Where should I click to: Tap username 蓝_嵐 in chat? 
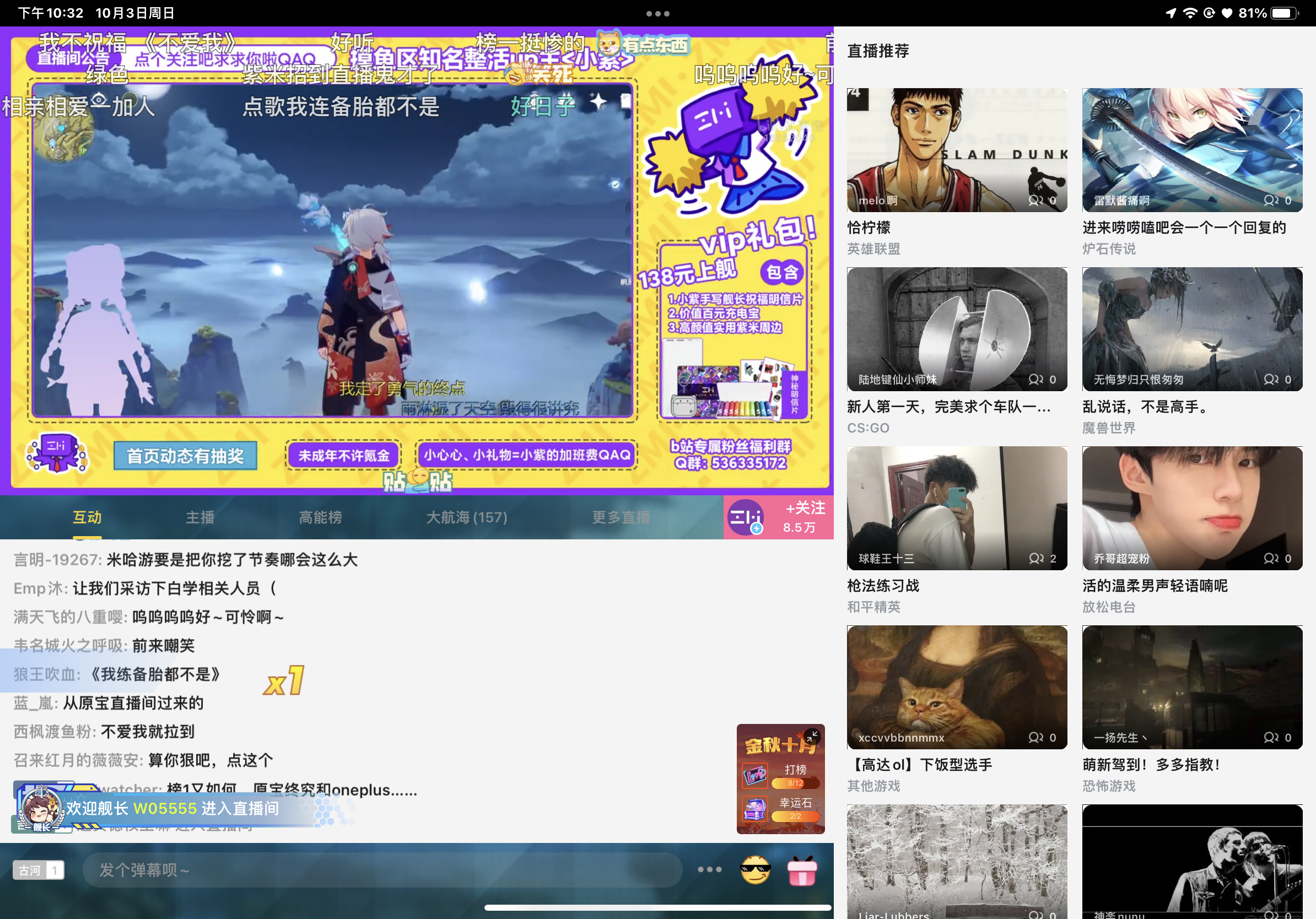click(x=35, y=703)
